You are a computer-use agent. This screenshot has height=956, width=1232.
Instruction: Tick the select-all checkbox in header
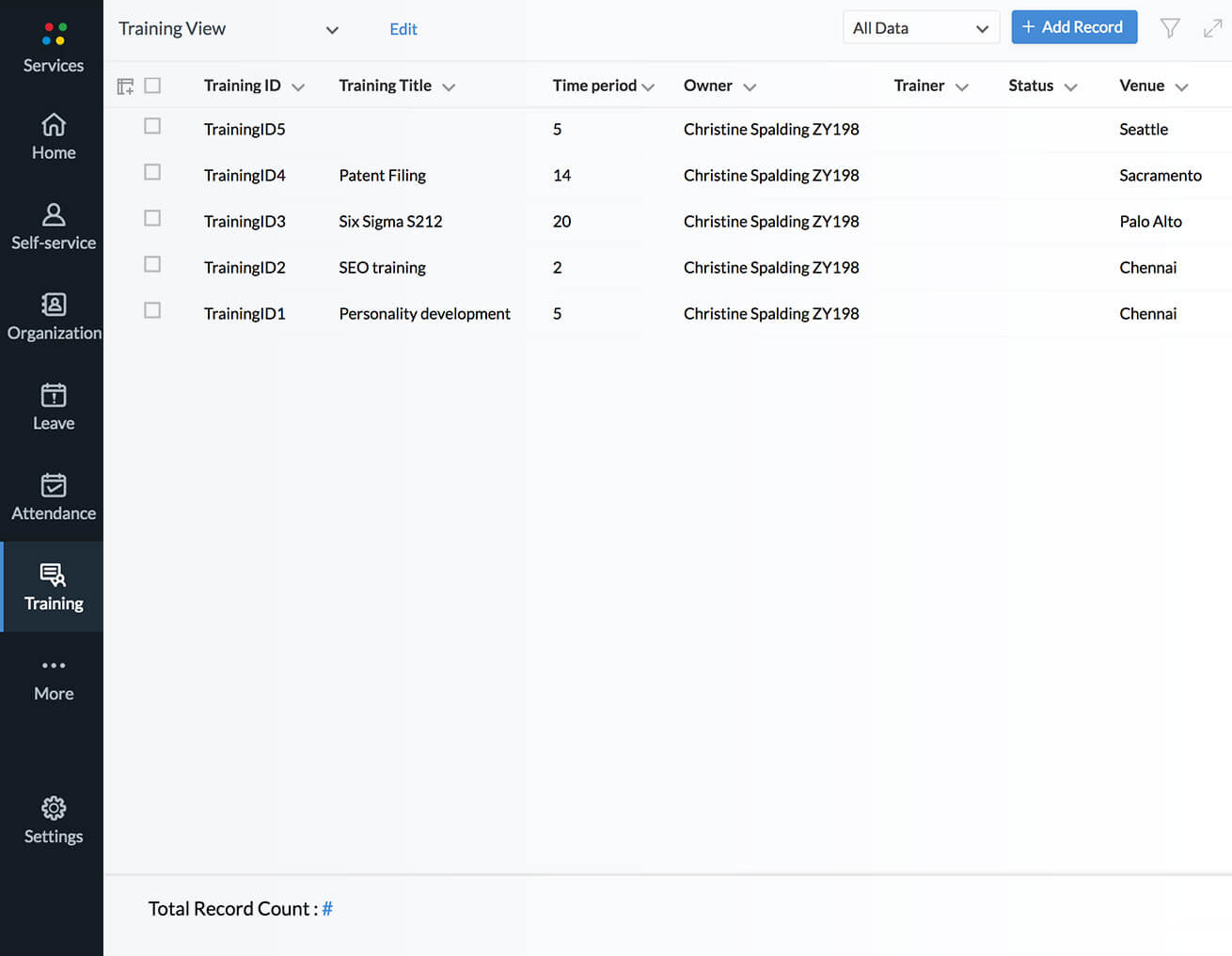click(152, 86)
